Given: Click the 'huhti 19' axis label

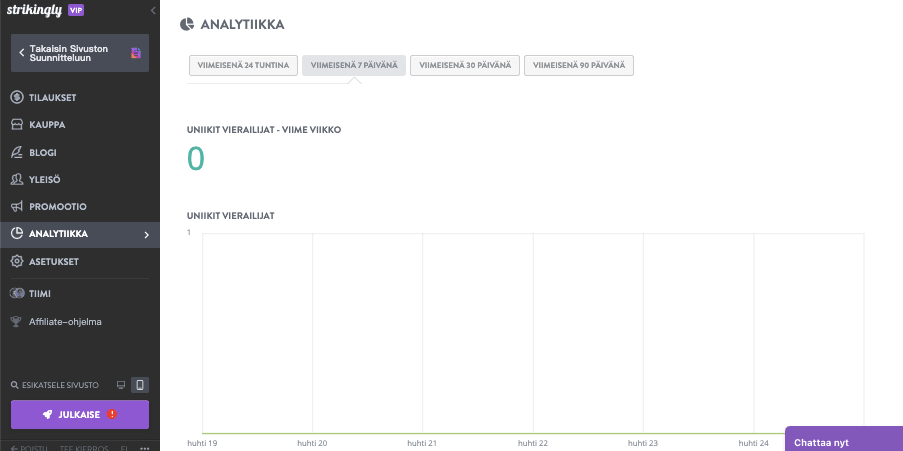Looking at the screenshot, I should point(202,444).
